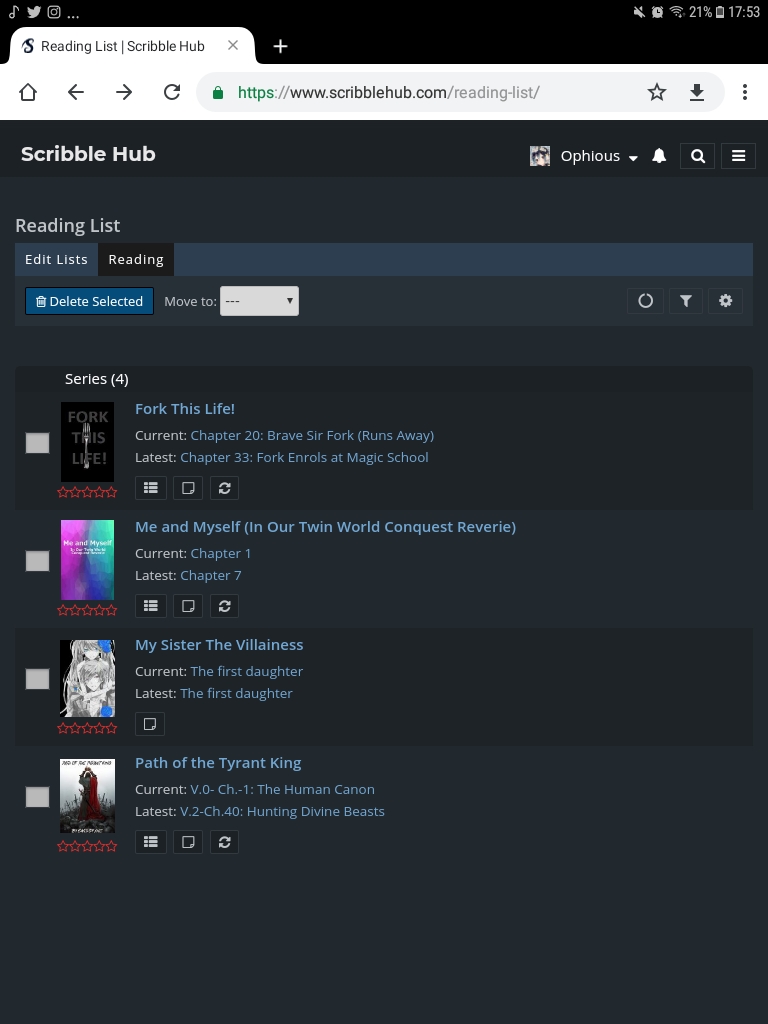768x1024 pixels.
Task: Click the Ophious profile avatar
Action: [539, 156]
